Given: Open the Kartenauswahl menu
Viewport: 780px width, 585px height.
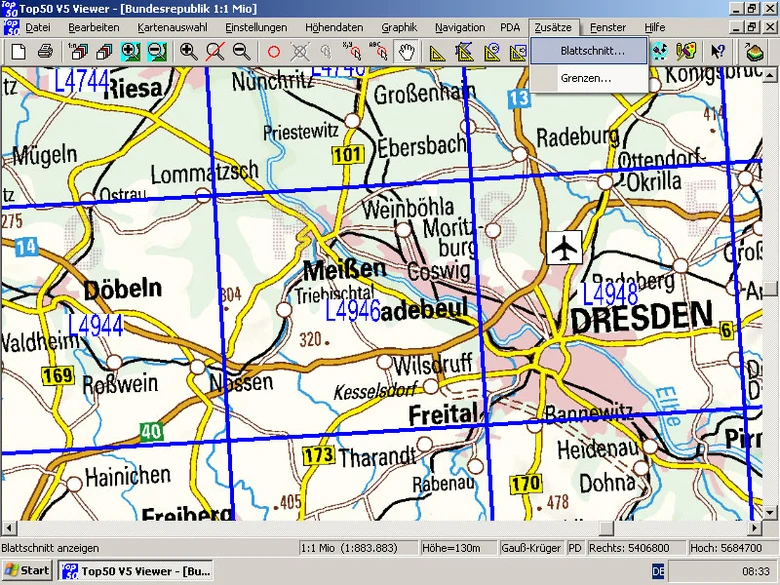Looking at the screenshot, I should [x=172, y=27].
